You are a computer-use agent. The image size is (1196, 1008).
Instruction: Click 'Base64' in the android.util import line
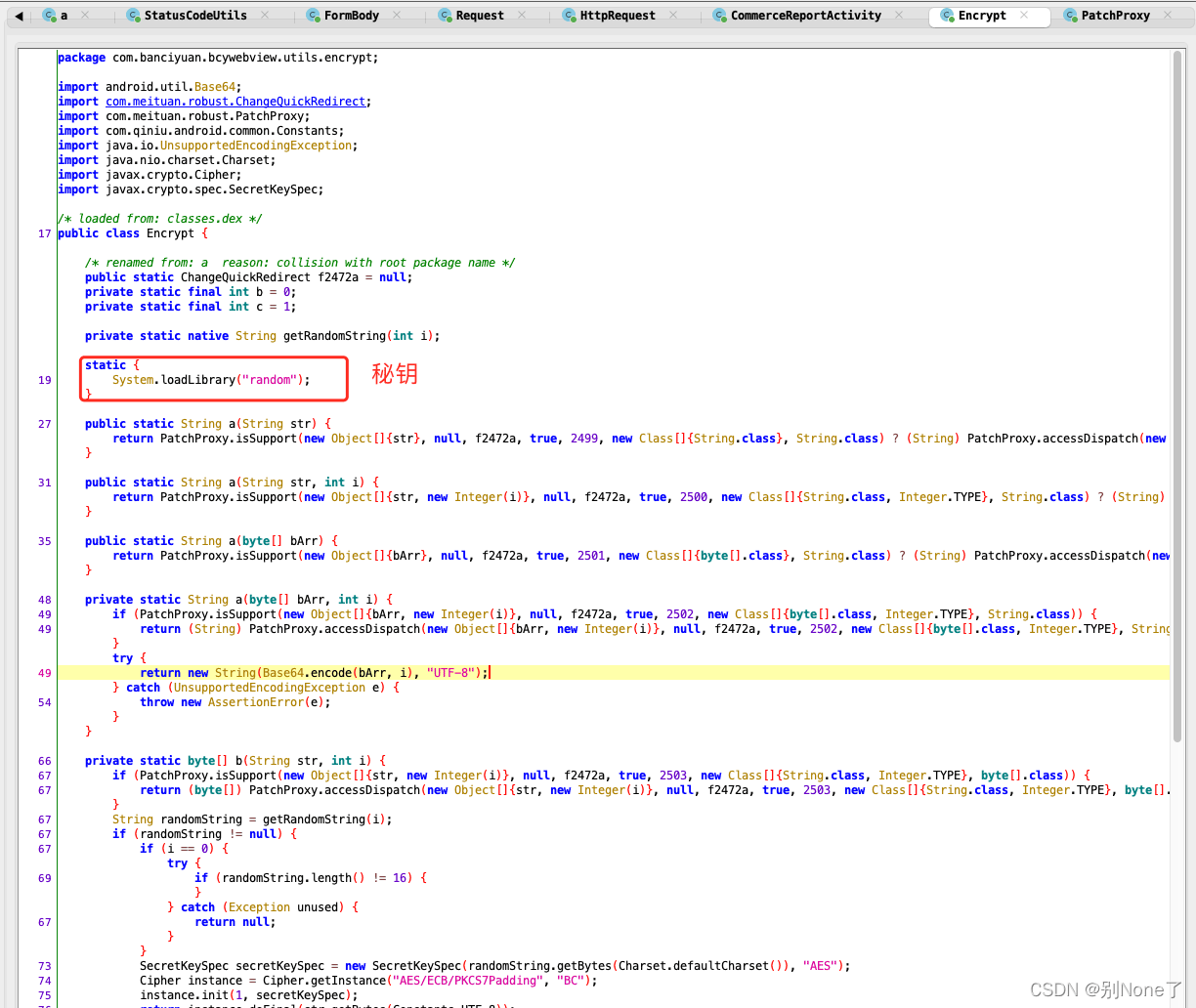point(215,87)
